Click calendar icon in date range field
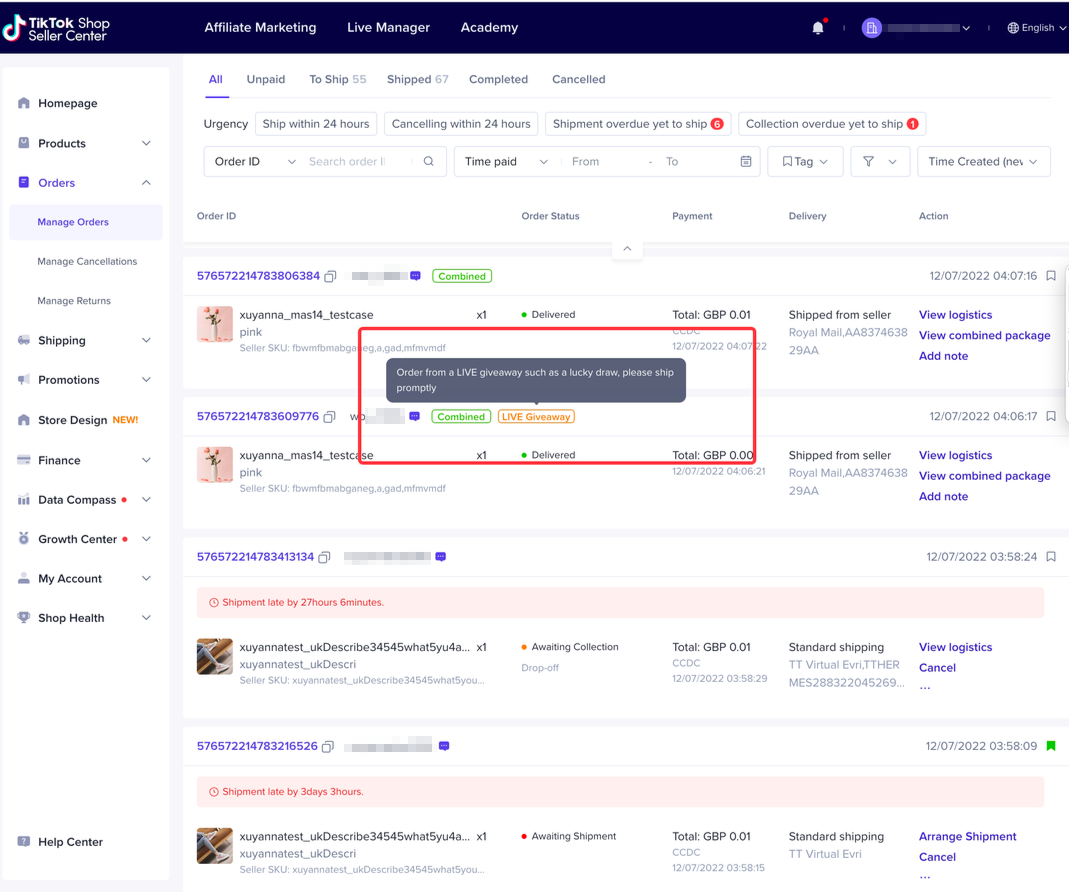 coord(746,162)
